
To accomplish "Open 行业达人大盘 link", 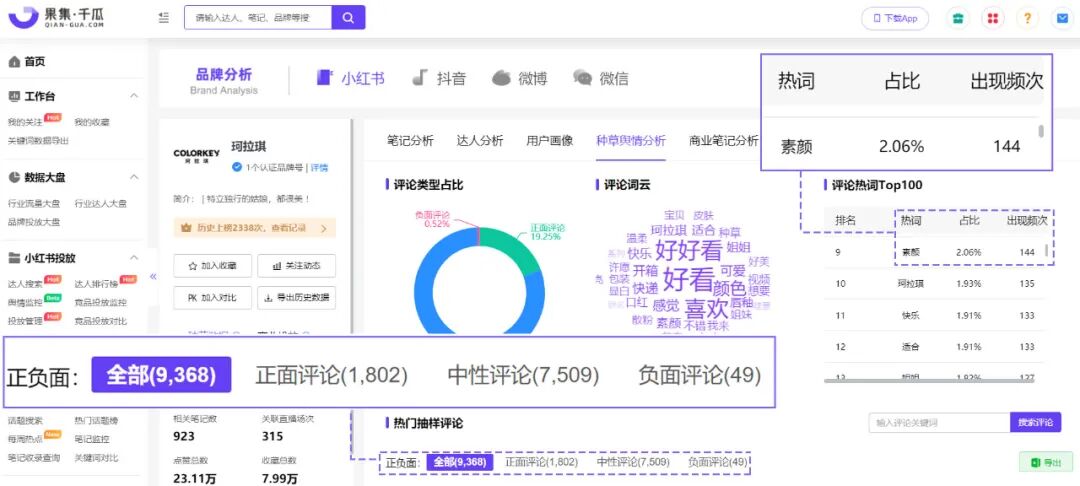I will (101, 204).
